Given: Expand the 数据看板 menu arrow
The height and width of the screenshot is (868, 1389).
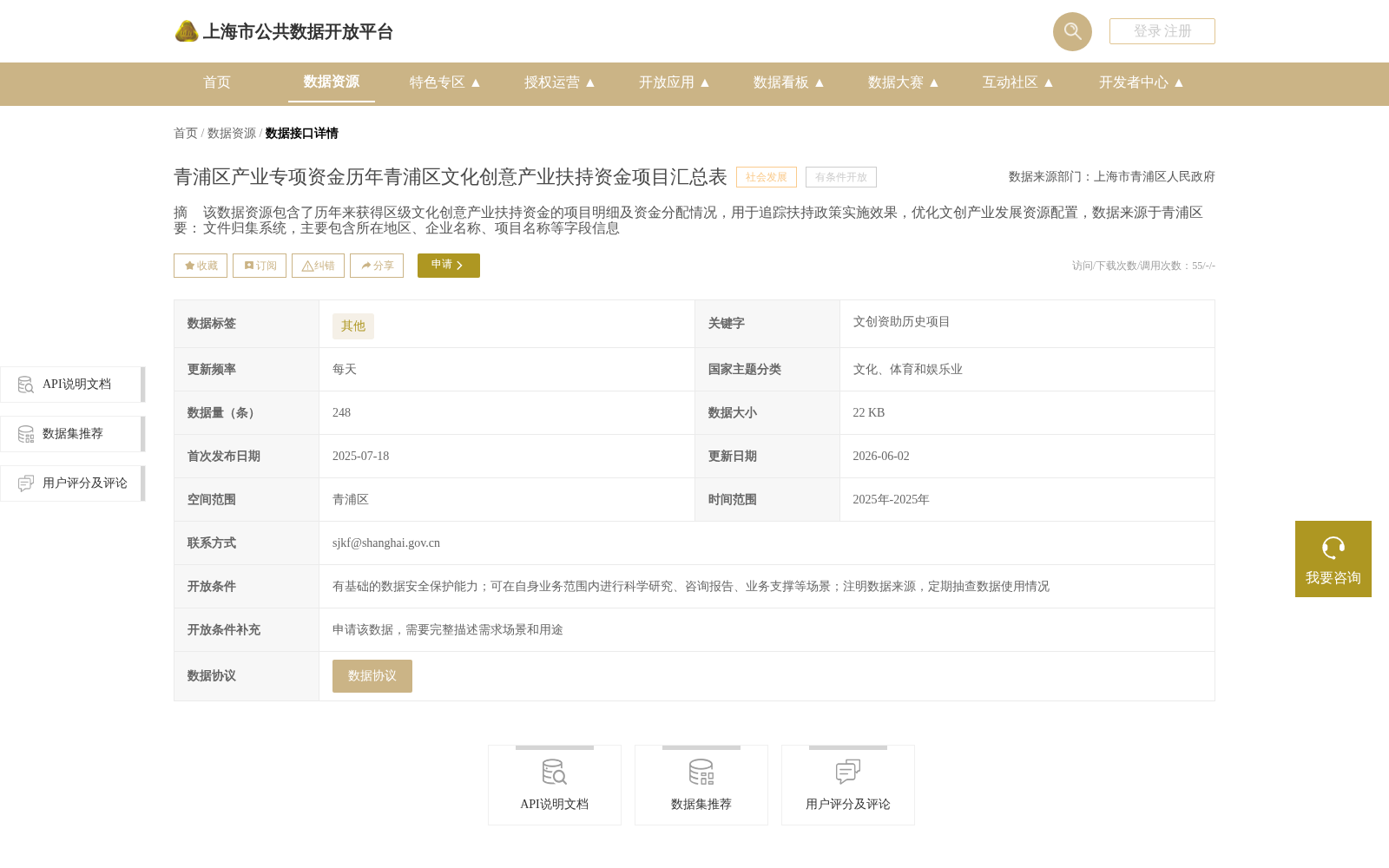Looking at the screenshot, I should (820, 82).
